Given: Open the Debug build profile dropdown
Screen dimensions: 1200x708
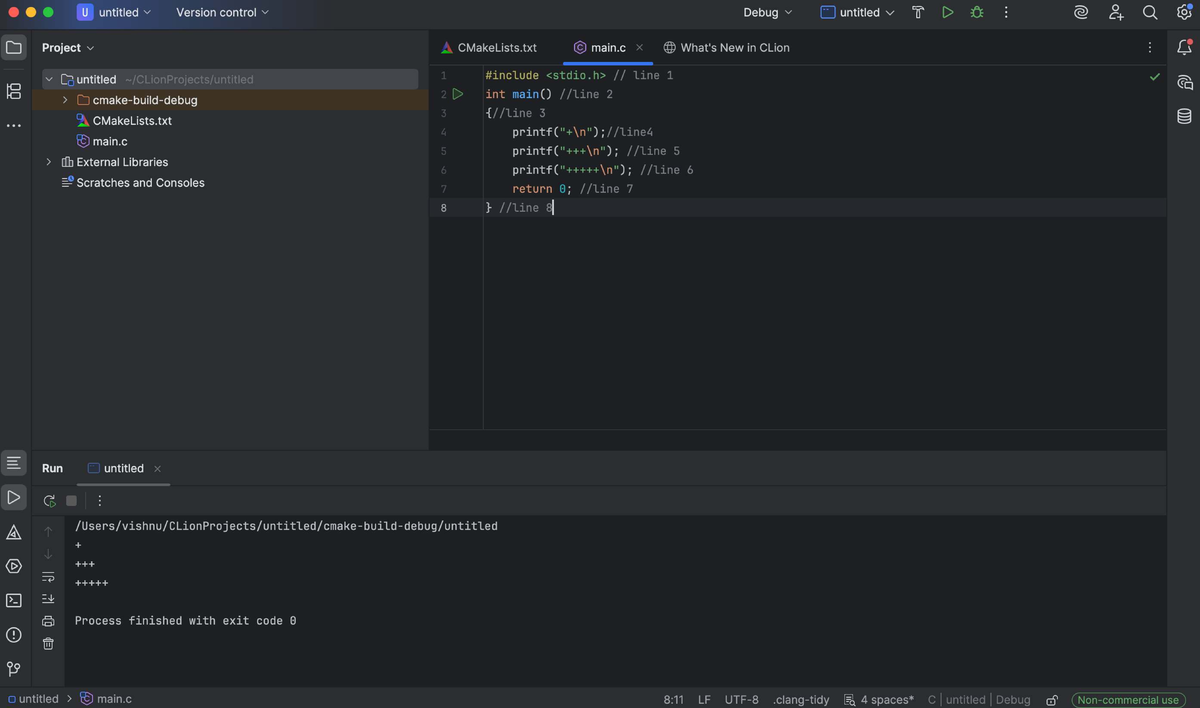Looking at the screenshot, I should [768, 13].
